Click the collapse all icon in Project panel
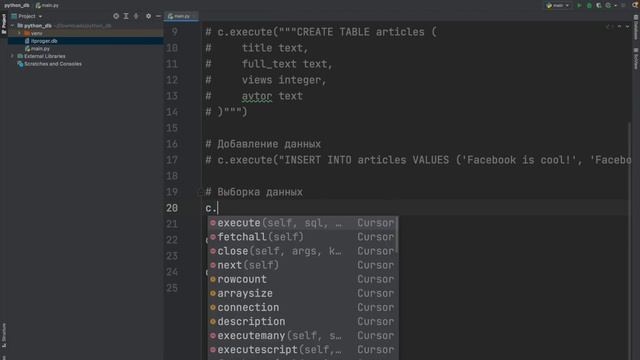 [x=136, y=16]
